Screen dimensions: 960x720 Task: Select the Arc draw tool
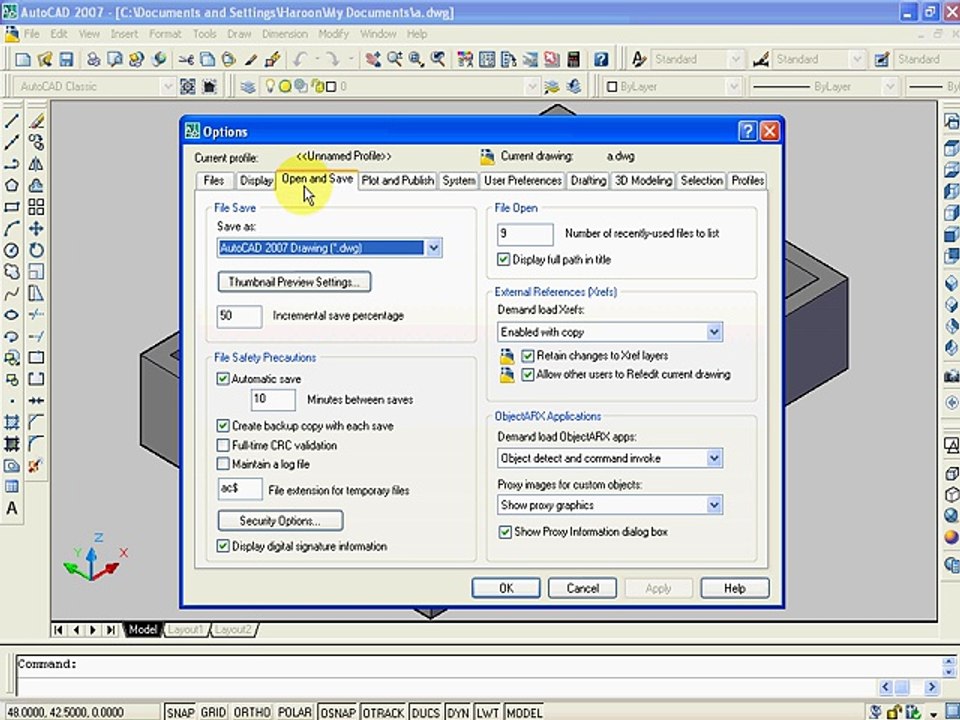pos(12,228)
